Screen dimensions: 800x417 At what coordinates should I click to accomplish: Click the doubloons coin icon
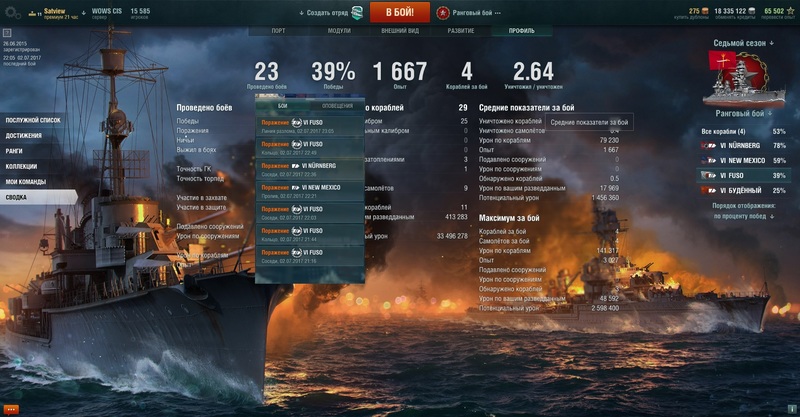(705, 11)
